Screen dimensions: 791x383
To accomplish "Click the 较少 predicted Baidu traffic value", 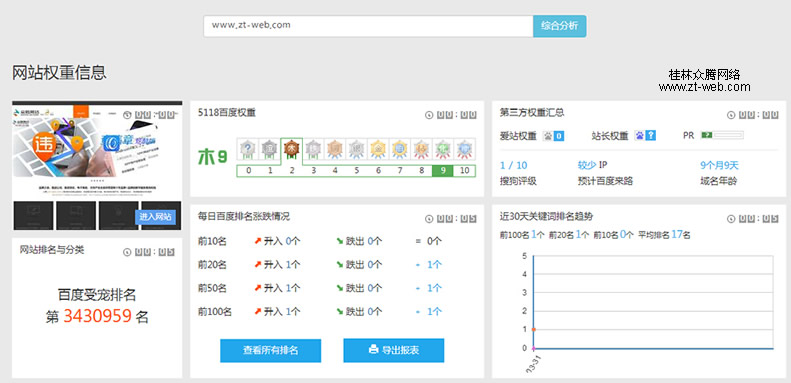I will coord(587,165).
